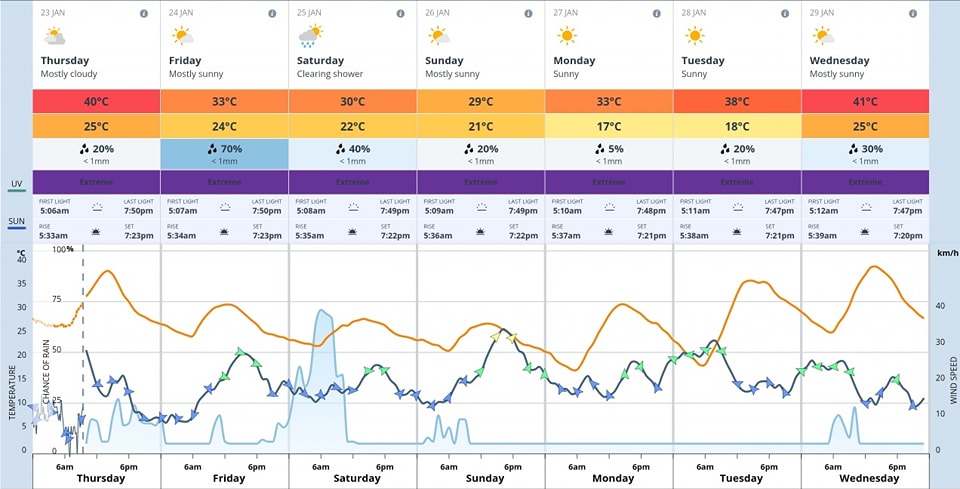Click Monday's sunny weather icon

pyautogui.click(x=567, y=36)
